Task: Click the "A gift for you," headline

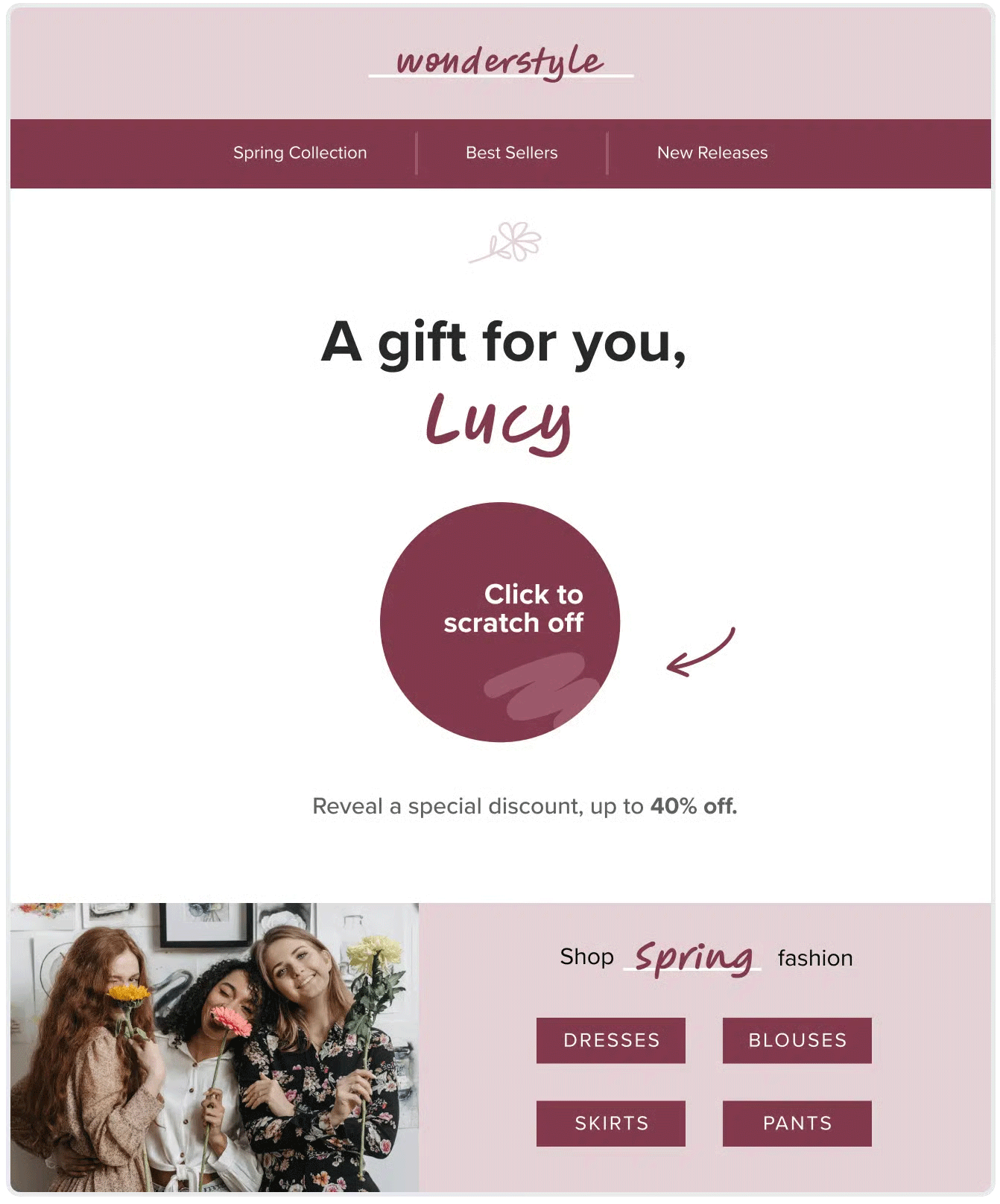Action: tap(504, 342)
